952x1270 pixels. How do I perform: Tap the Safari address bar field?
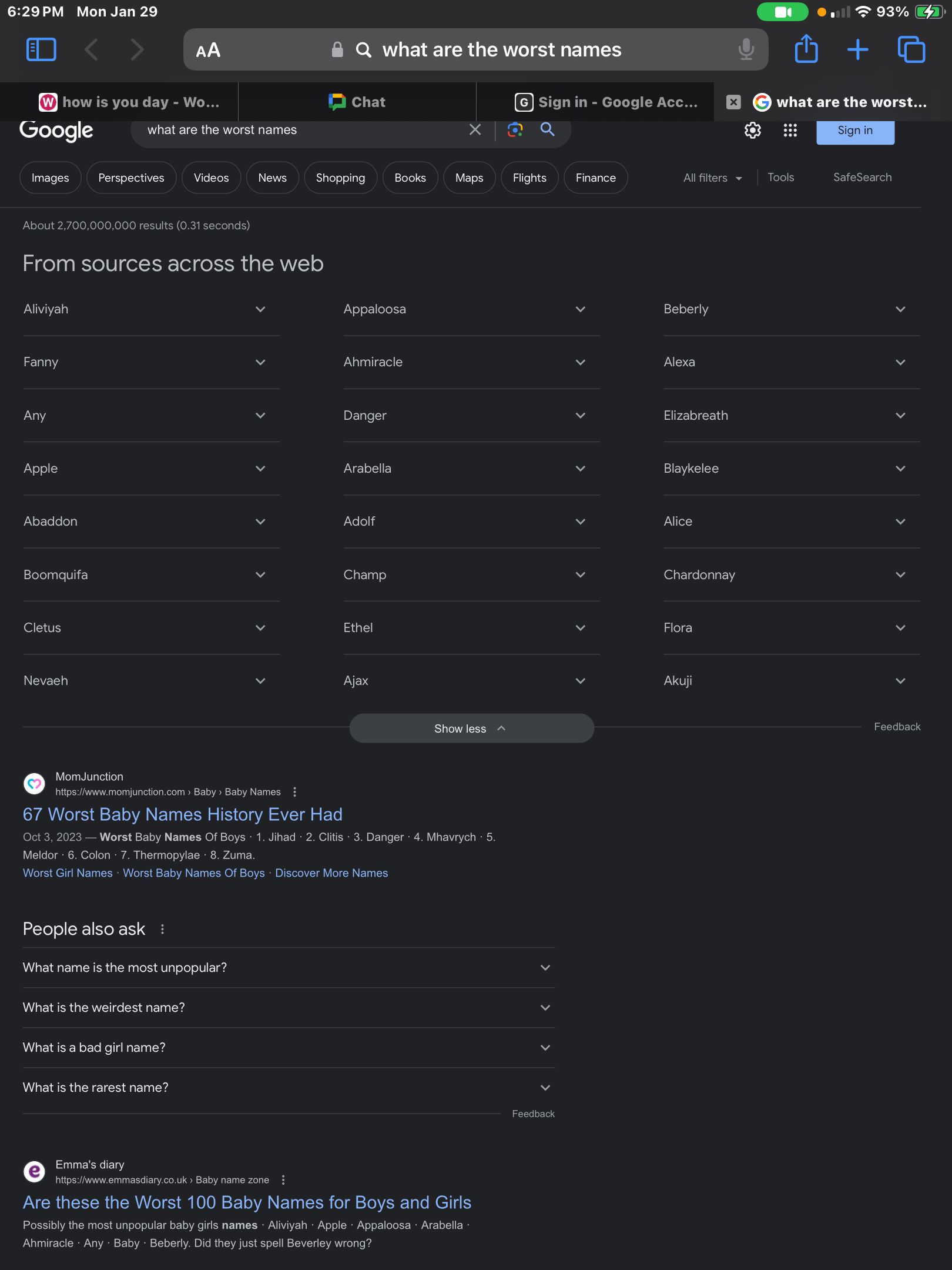click(x=501, y=50)
